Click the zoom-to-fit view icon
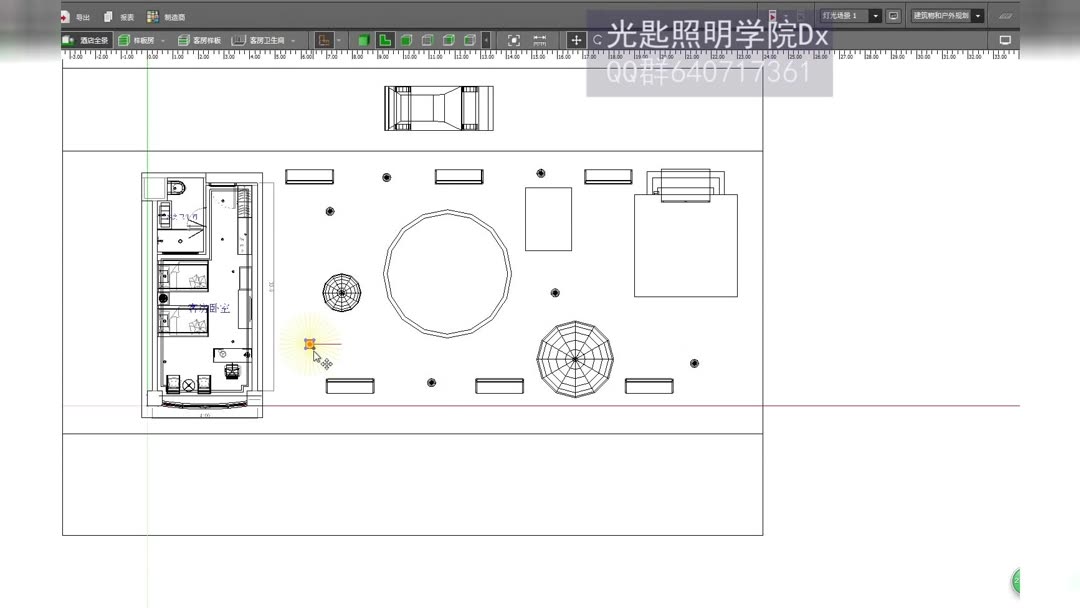Image resolution: width=1080 pixels, height=608 pixels. click(513, 40)
